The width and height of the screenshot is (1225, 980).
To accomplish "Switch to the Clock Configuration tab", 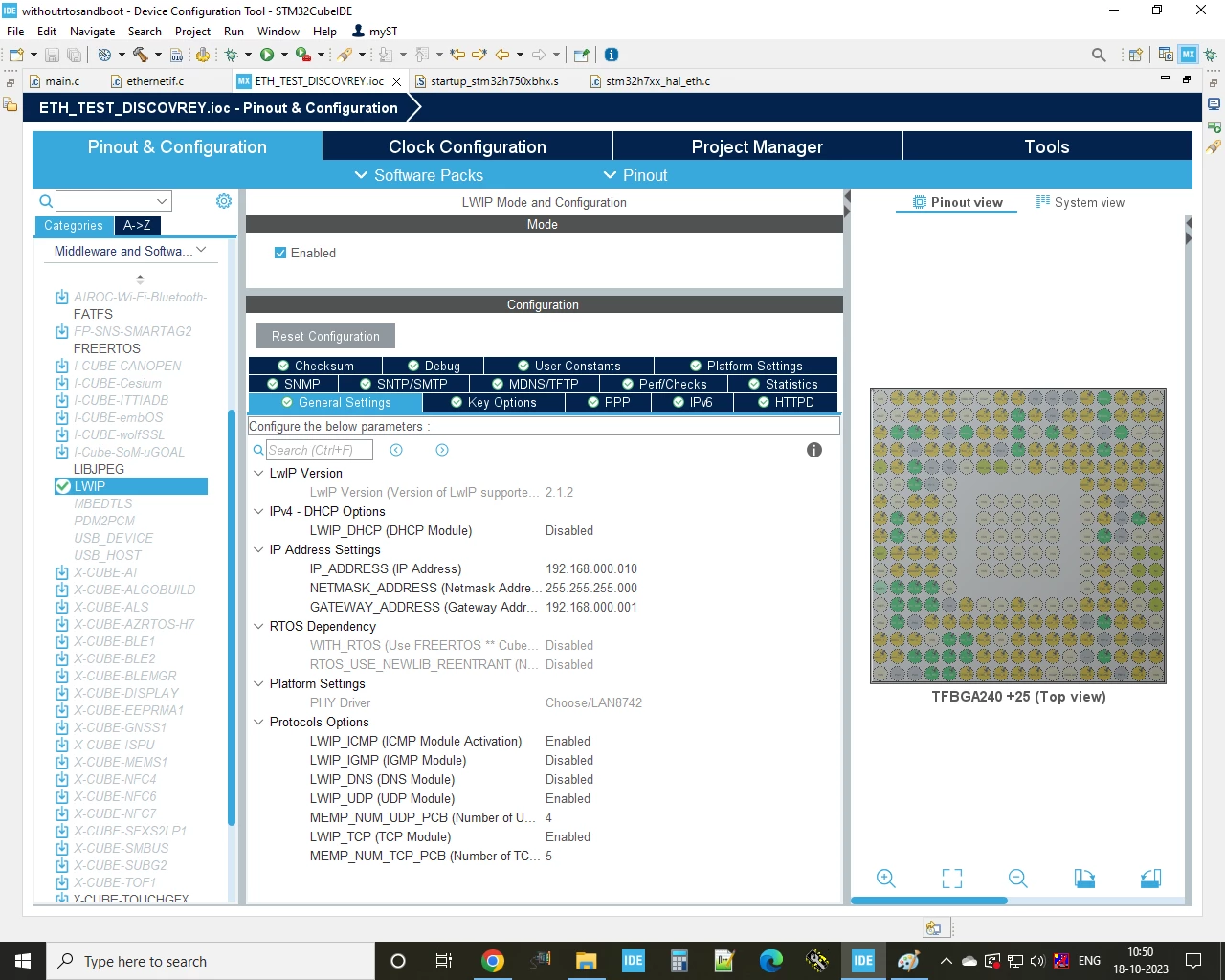I will pos(467,146).
